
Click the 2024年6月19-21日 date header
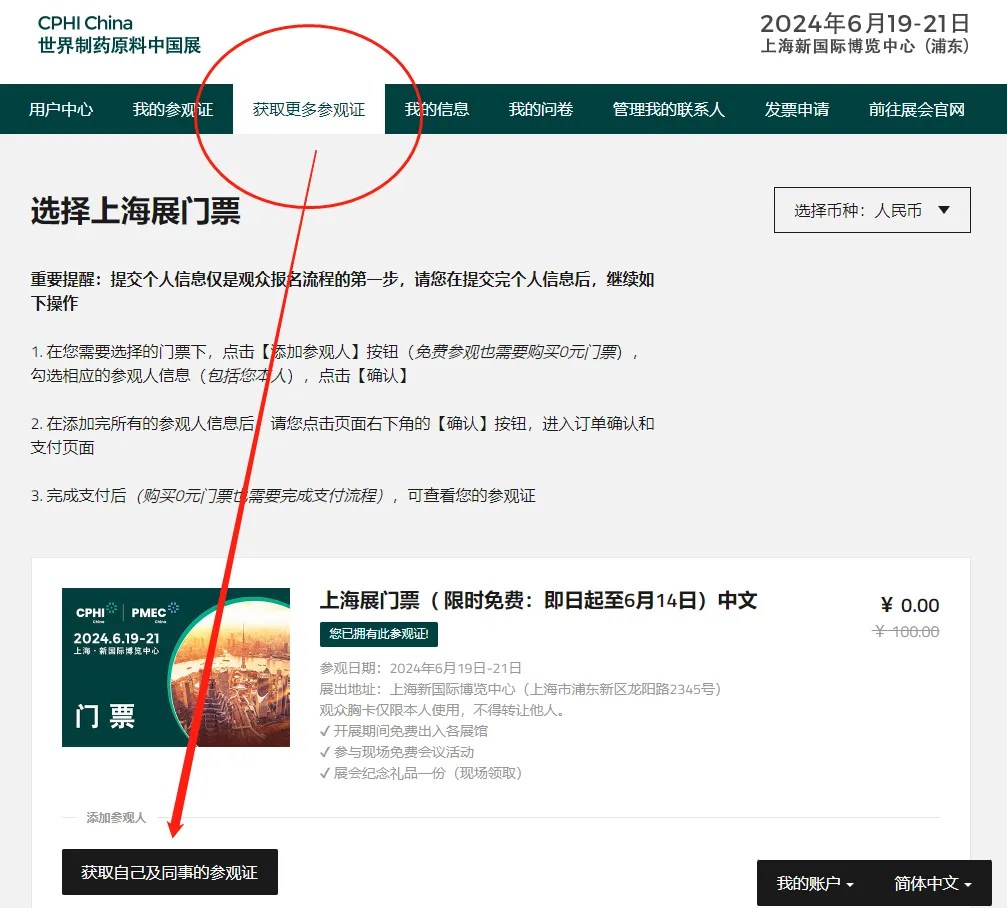tap(864, 24)
